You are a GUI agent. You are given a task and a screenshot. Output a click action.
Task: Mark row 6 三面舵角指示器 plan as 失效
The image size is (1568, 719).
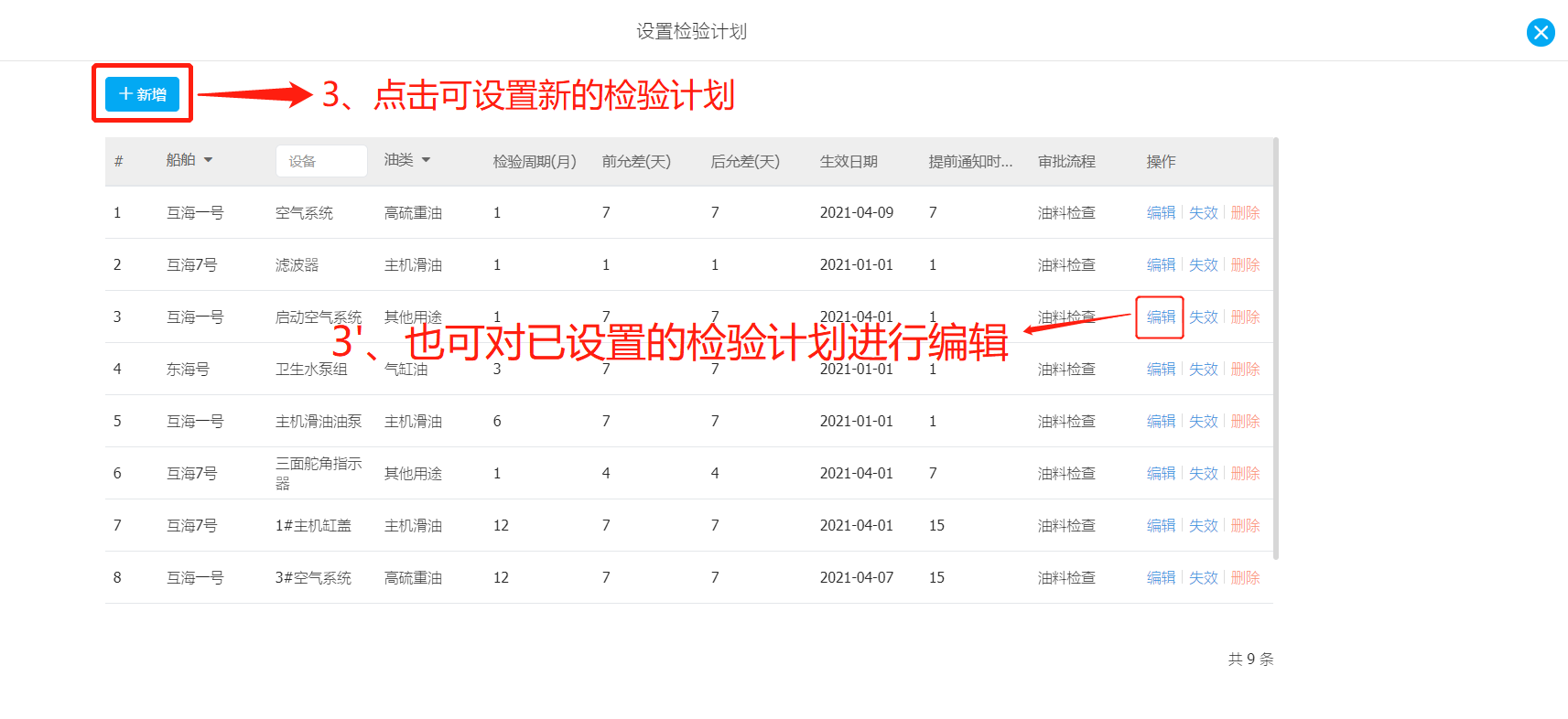[1203, 473]
